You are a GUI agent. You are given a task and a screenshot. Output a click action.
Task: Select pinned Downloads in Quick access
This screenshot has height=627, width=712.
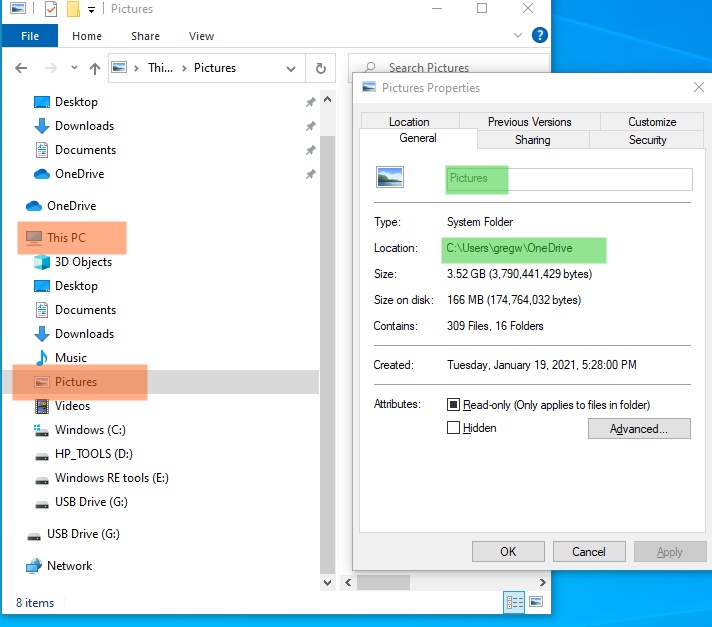[x=84, y=126]
